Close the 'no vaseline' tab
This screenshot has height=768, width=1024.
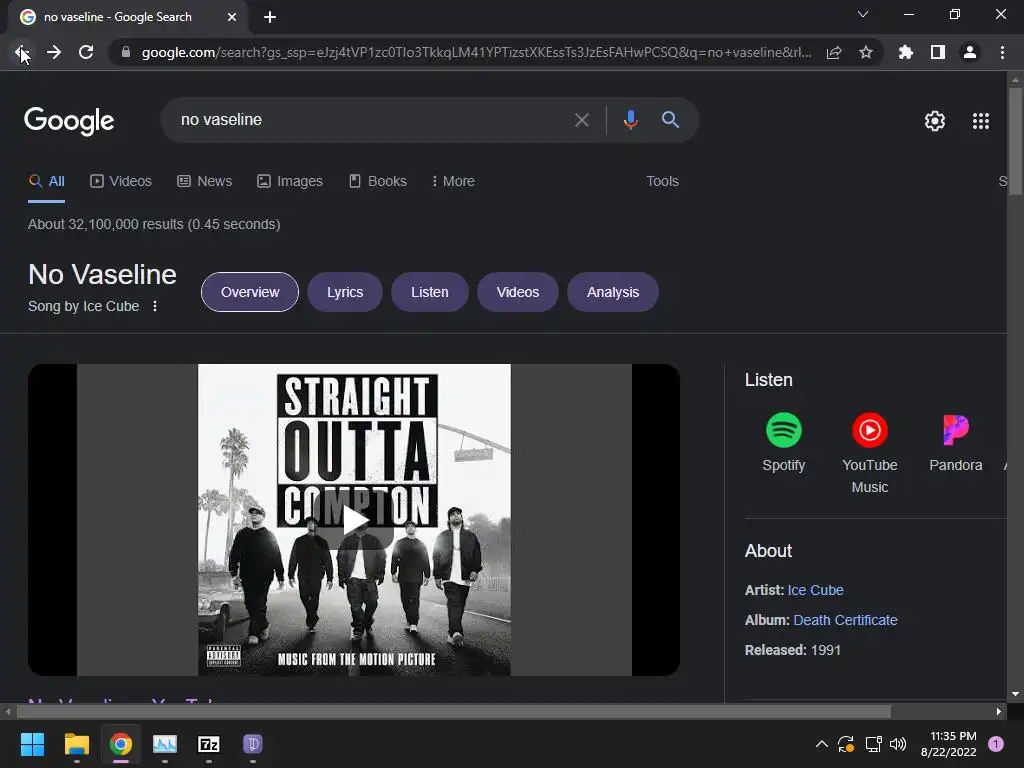click(232, 17)
